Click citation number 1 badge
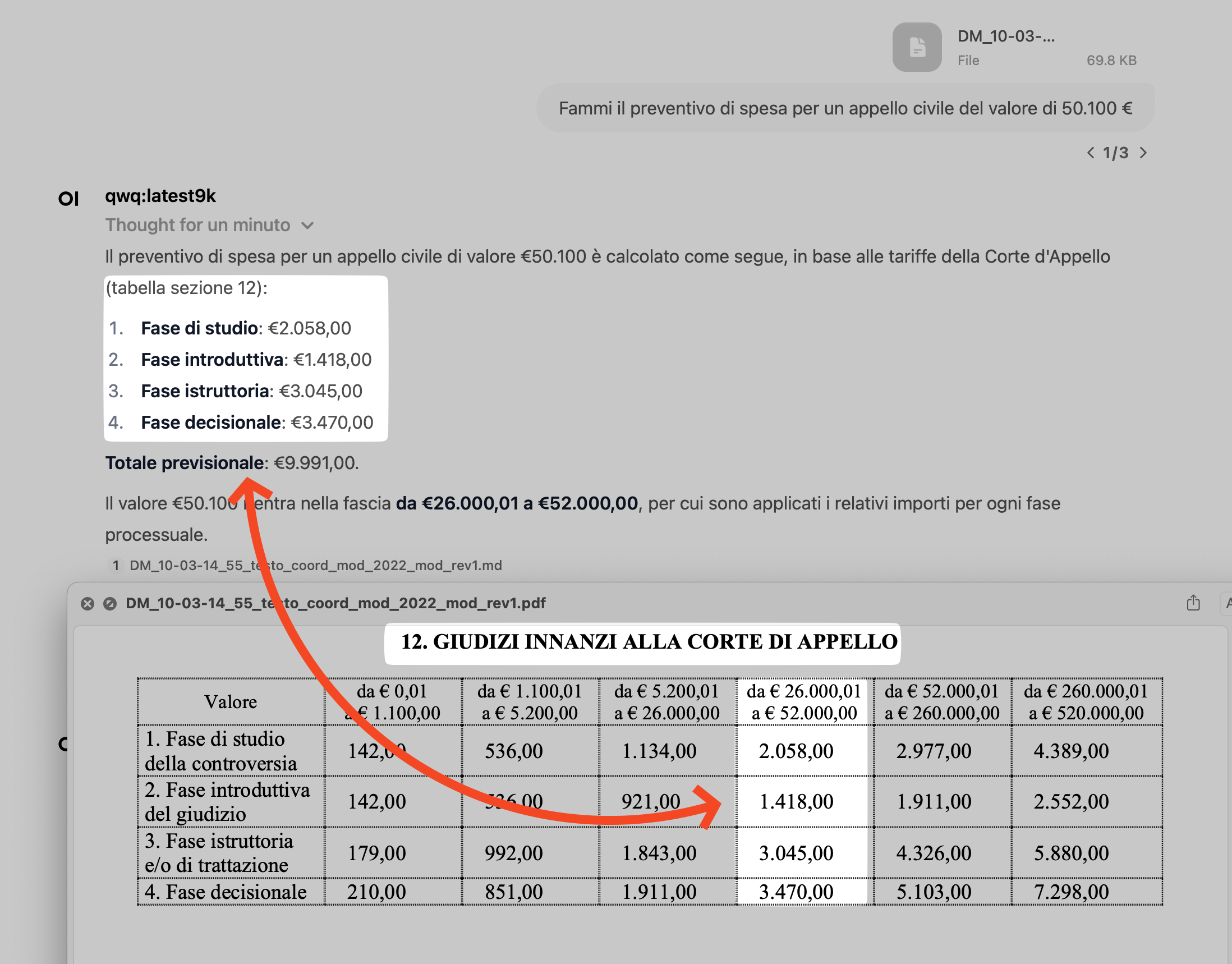 point(116,566)
